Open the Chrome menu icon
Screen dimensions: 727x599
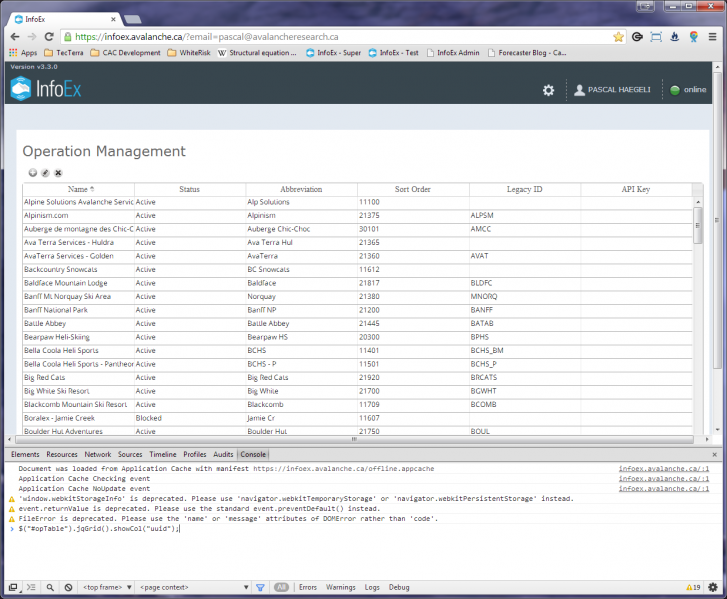pyautogui.click(x=713, y=37)
